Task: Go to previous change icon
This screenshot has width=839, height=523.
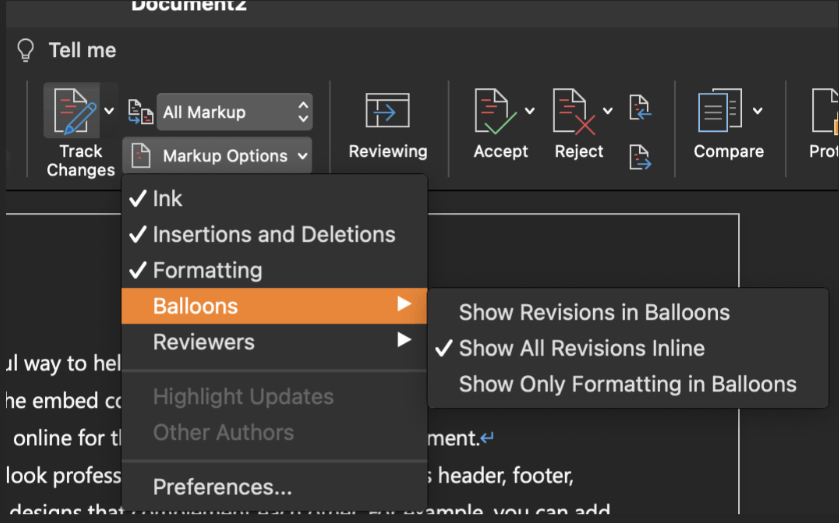Action: 640,107
